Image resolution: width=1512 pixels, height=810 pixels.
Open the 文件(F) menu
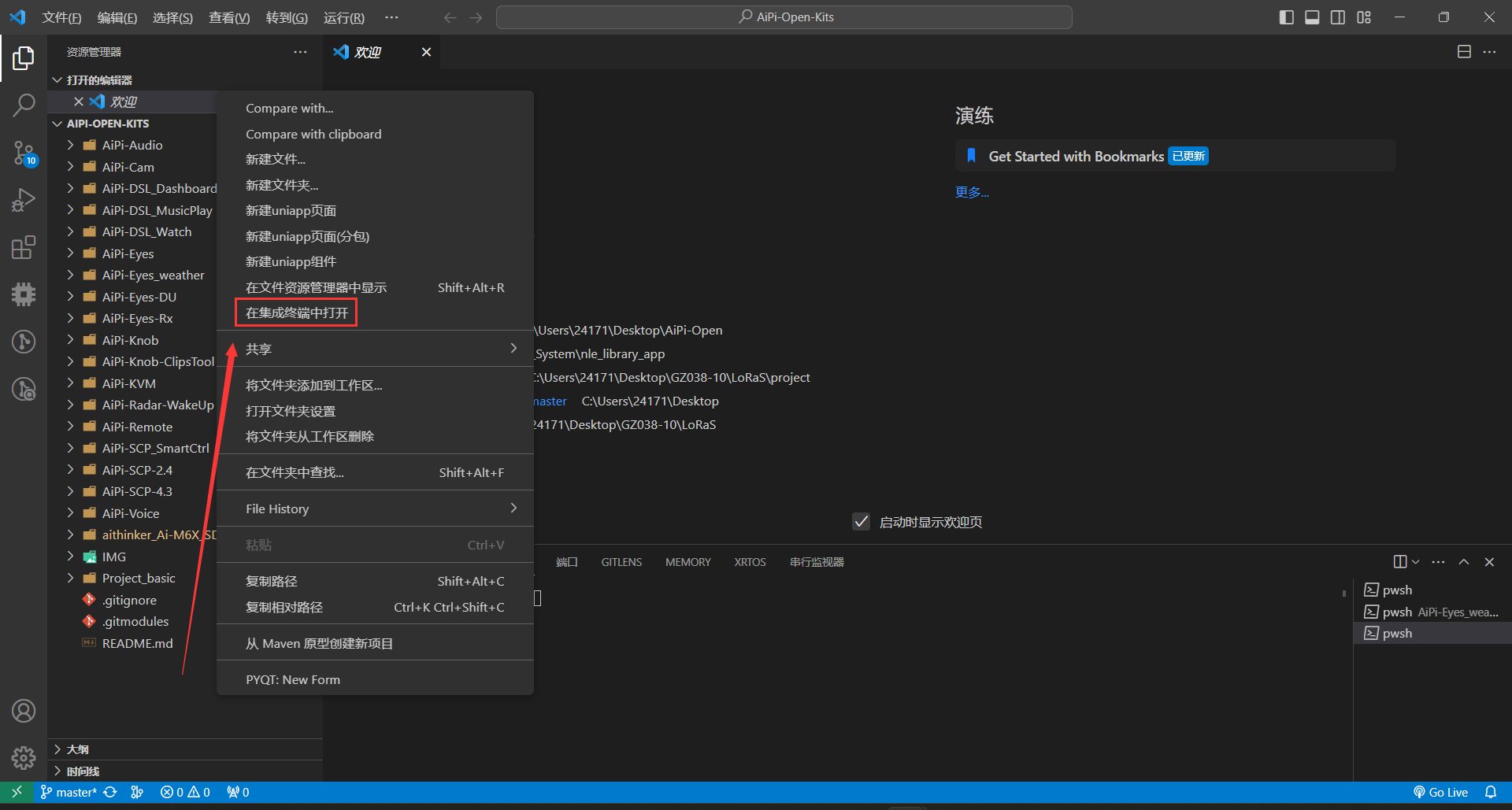(61, 17)
